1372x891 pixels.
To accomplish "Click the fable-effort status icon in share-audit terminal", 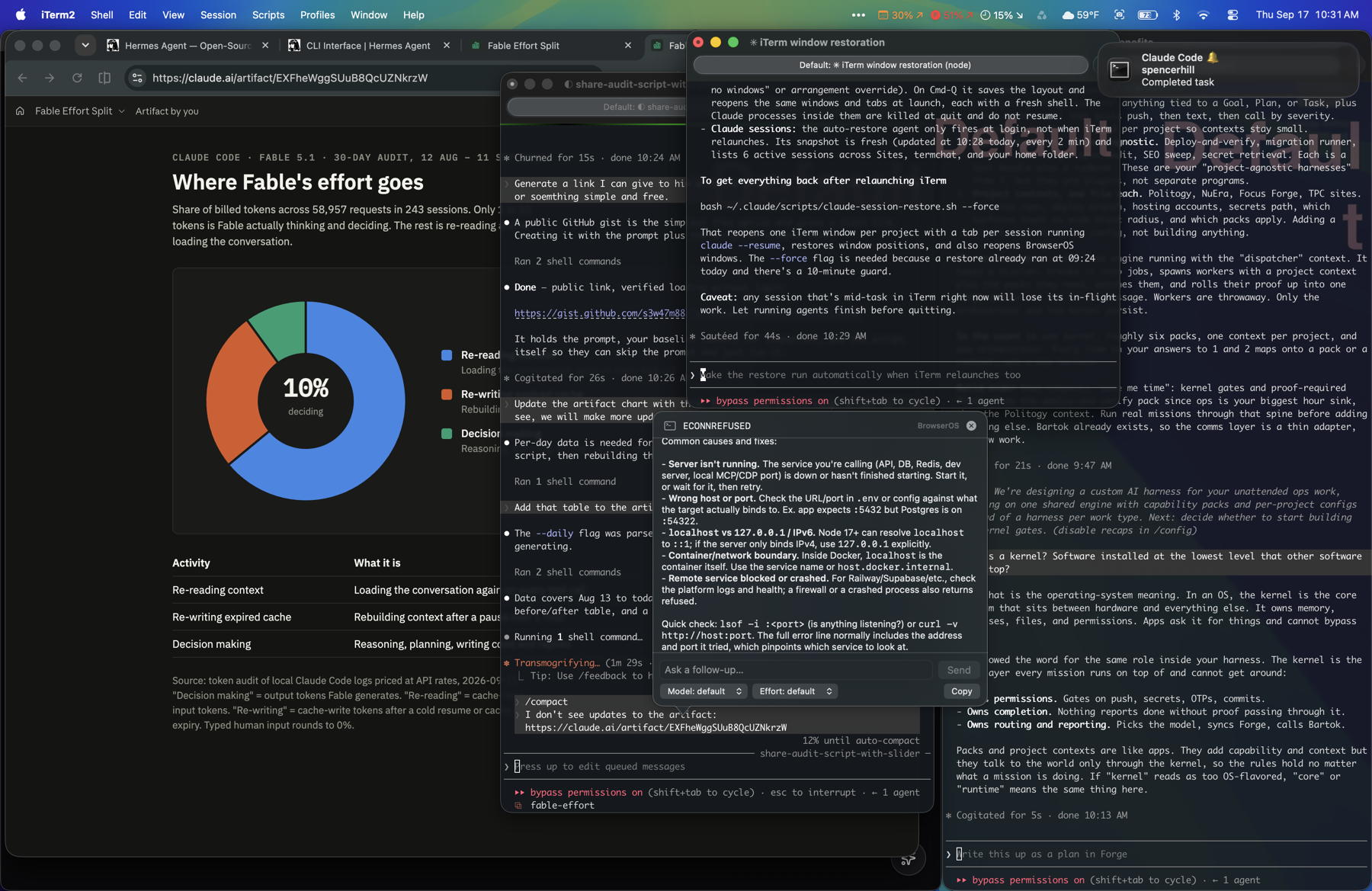I will click(518, 806).
